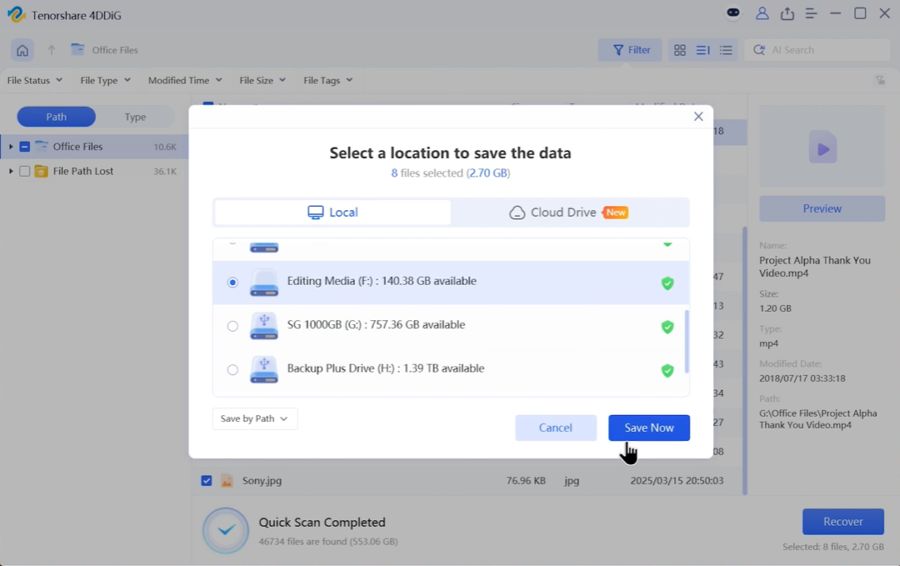The height and width of the screenshot is (566, 900).
Task: Open the File Tags dropdown
Action: click(x=328, y=80)
